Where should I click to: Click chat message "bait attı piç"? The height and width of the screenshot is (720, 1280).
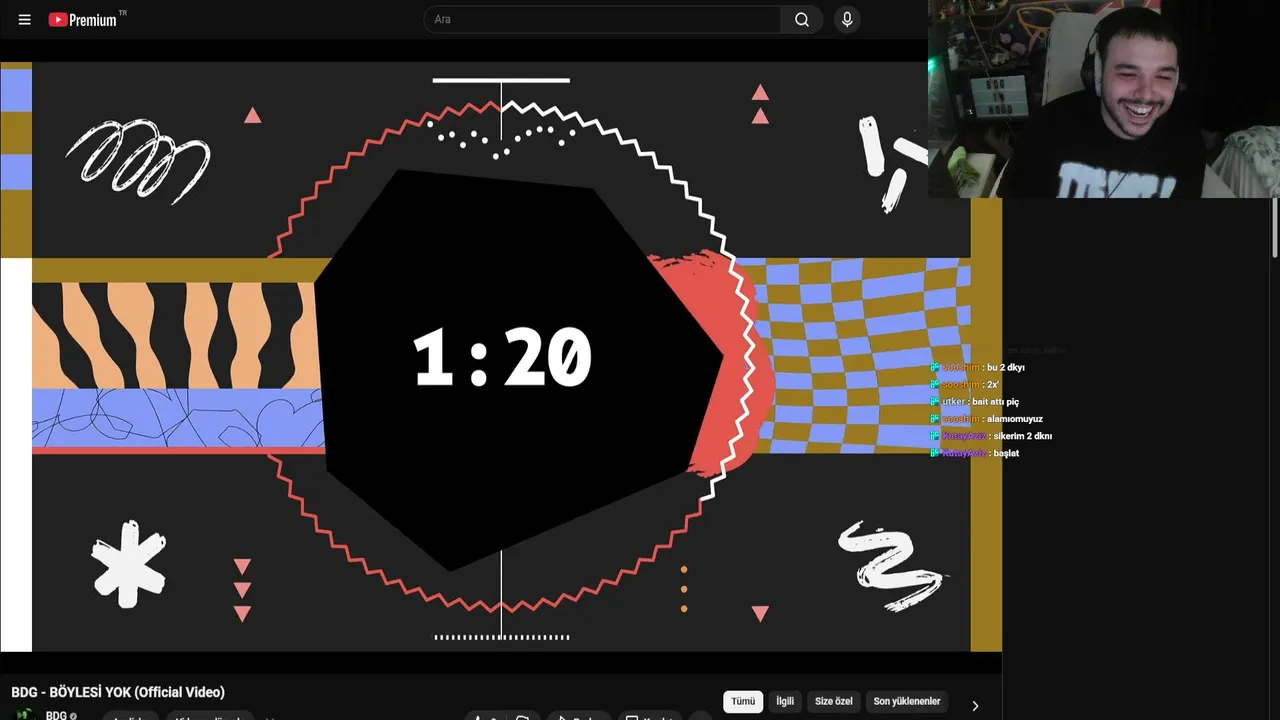pos(995,402)
